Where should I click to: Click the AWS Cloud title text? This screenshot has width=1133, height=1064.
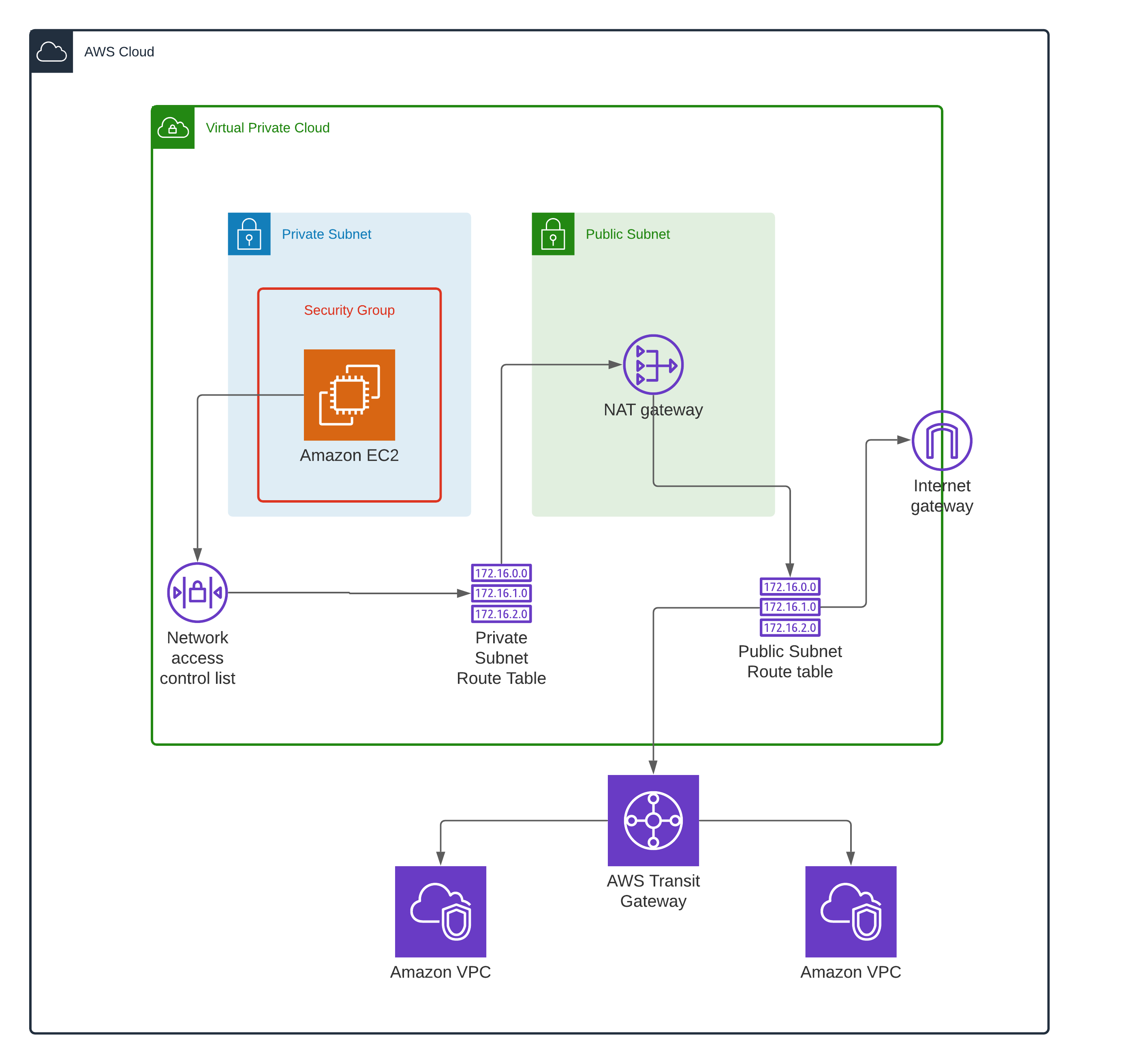coord(119,52)
